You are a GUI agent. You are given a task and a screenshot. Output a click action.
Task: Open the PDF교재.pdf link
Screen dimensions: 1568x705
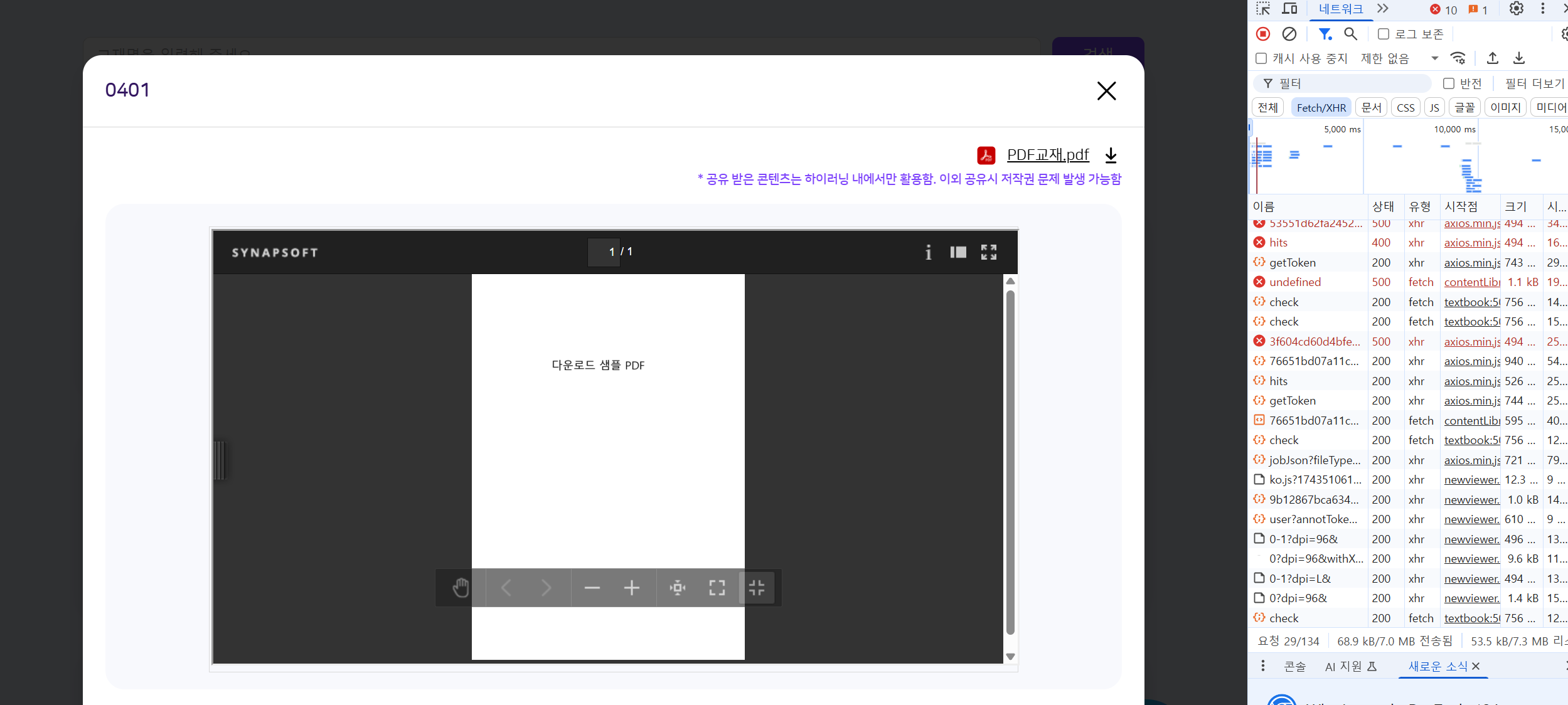pyautogui.click(x=1047, y=155)
